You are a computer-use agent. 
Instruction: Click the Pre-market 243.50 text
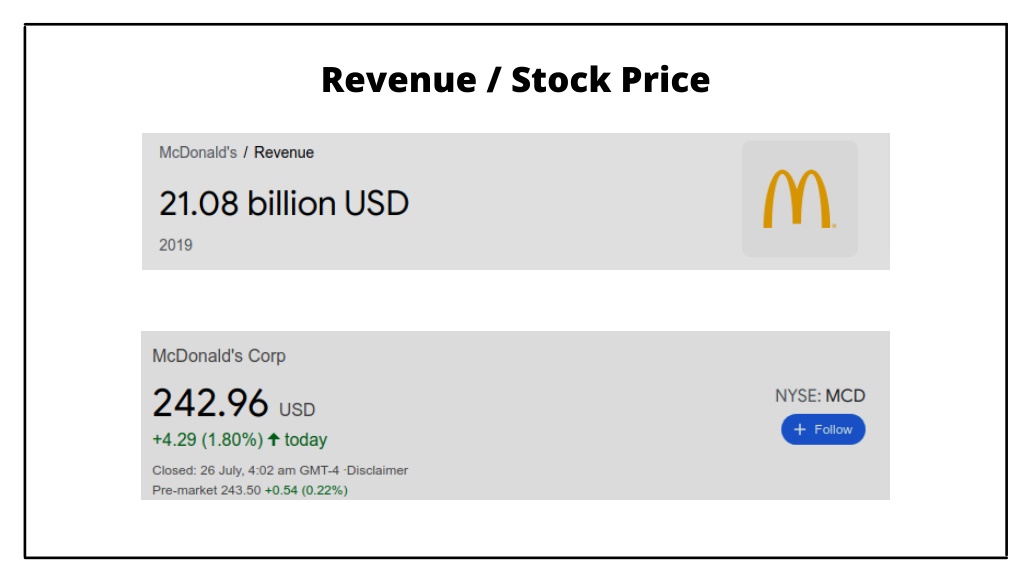coord(206,490)
